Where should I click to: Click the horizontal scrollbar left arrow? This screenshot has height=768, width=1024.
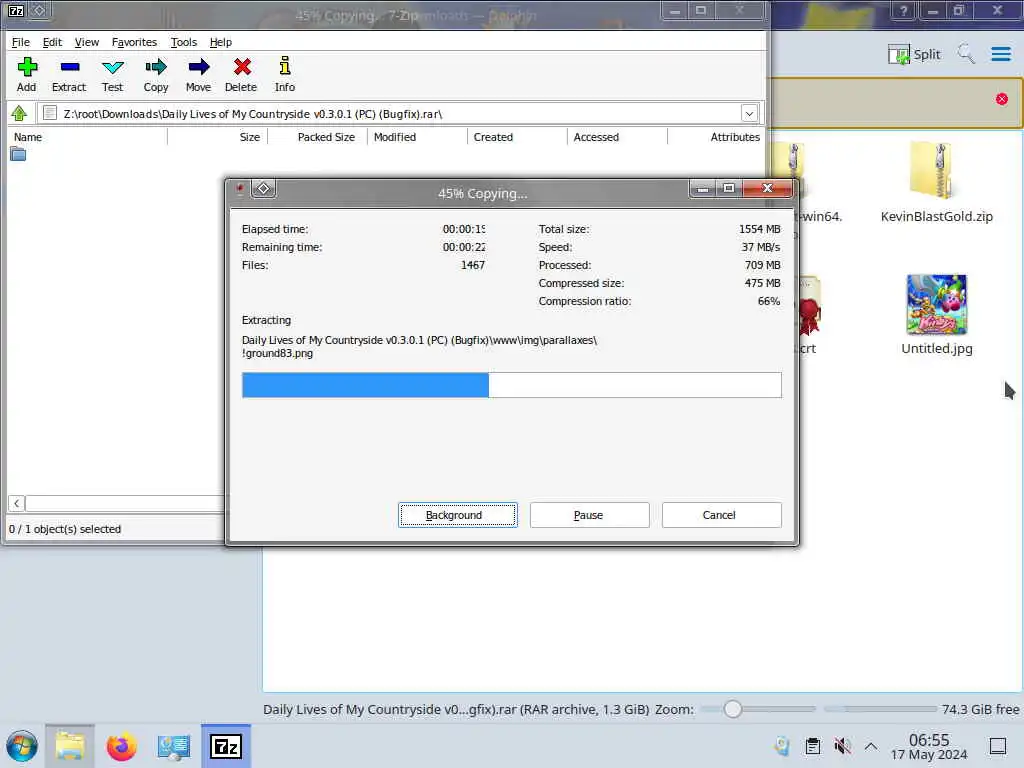[17, 503]
